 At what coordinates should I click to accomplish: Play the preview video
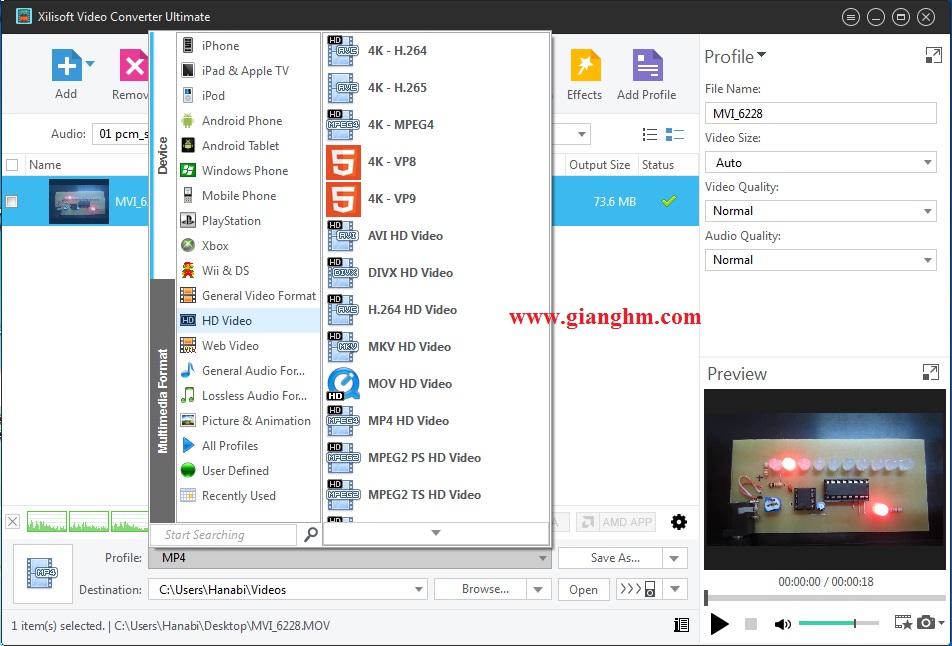(719, 624)
